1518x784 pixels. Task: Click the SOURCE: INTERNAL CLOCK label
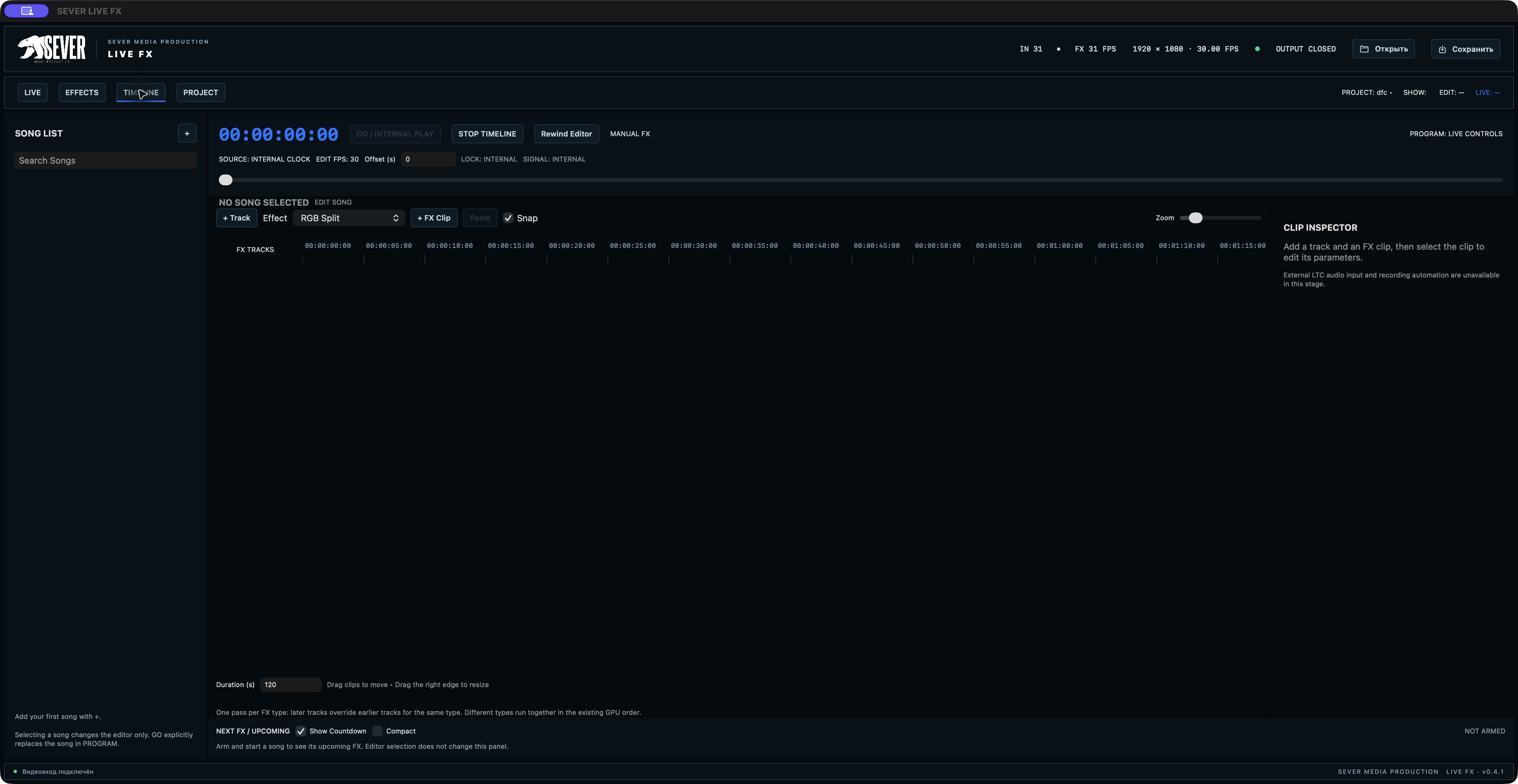pyautogui.click(x=264, y=159)
